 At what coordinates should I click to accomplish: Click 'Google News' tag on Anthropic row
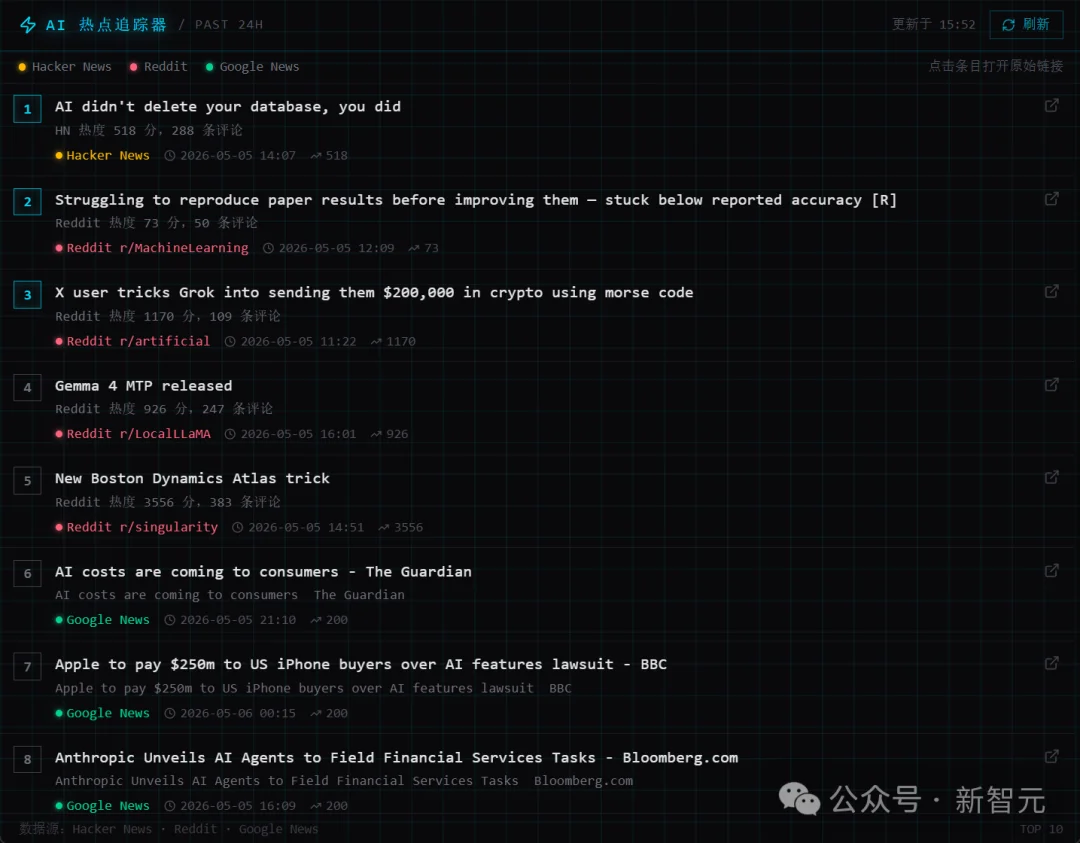coord(103,806)
